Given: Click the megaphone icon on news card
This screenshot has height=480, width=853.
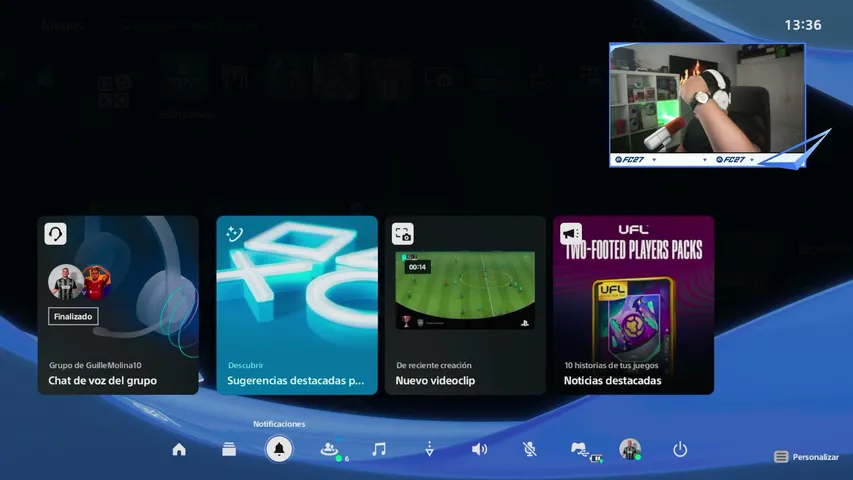Looking at the screenshot, I should tap(571, 234).
